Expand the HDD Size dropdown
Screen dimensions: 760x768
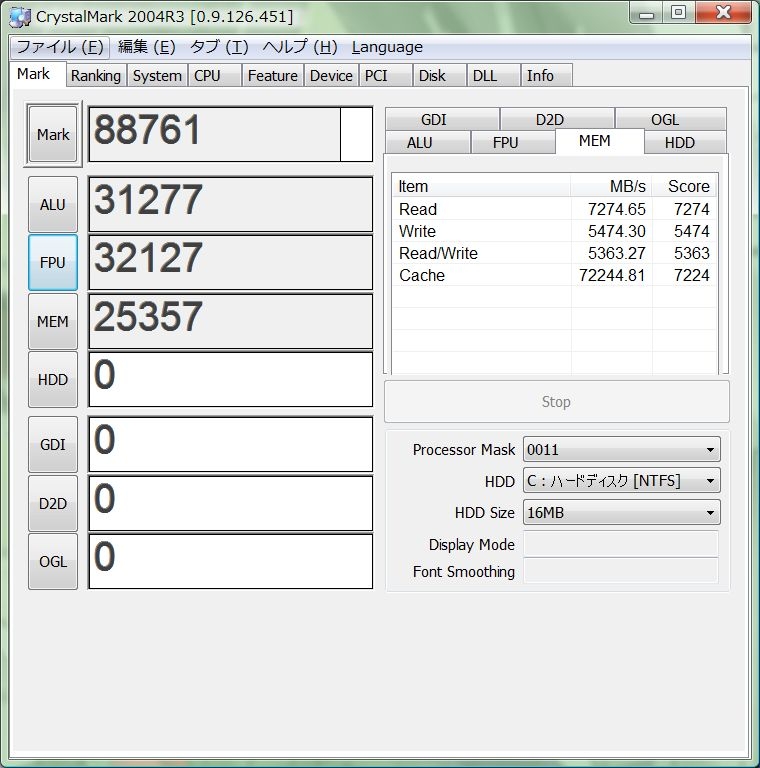coord(621,512)
